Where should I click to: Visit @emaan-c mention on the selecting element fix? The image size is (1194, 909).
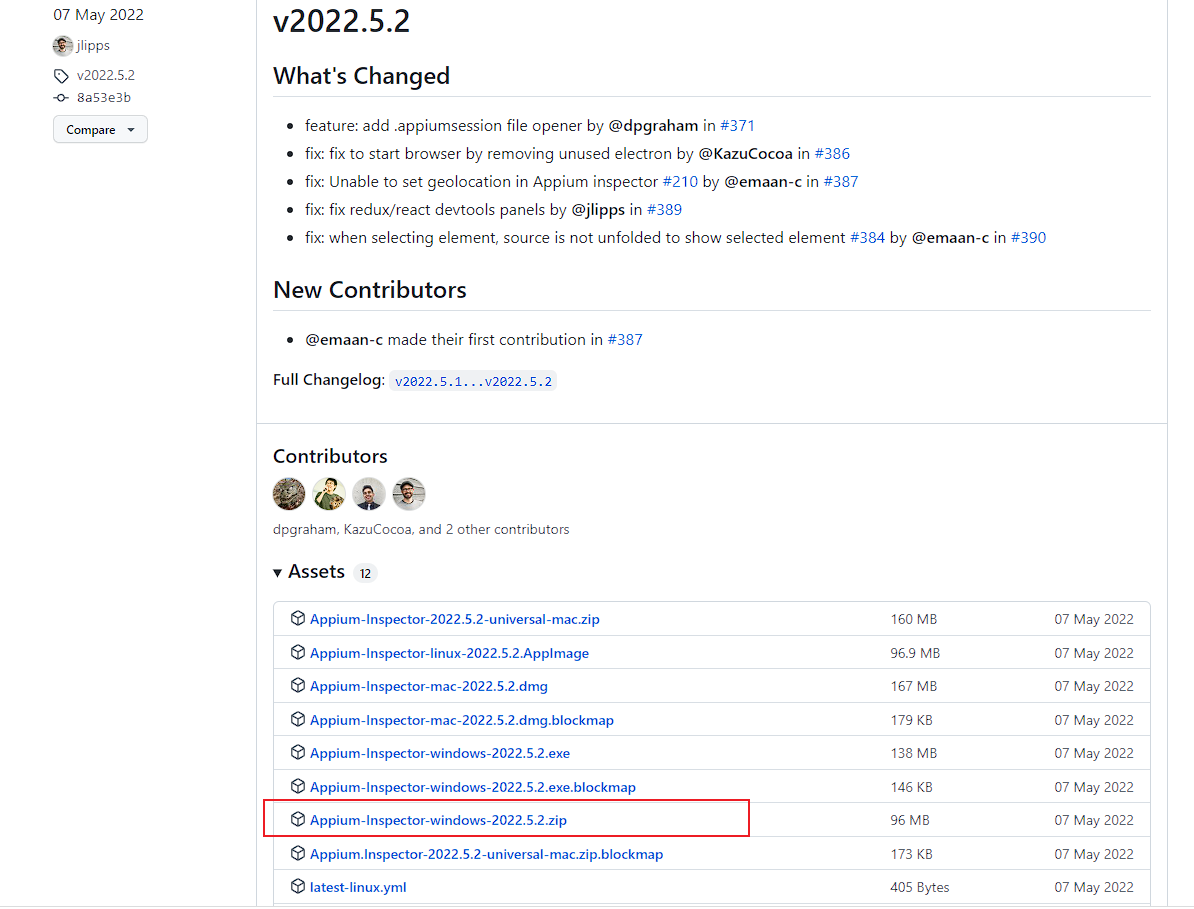click(950, 238)
